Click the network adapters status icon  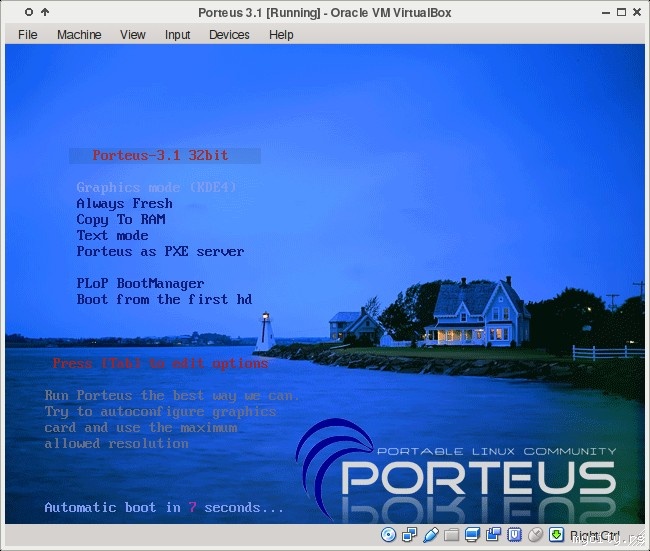[410, 535]
